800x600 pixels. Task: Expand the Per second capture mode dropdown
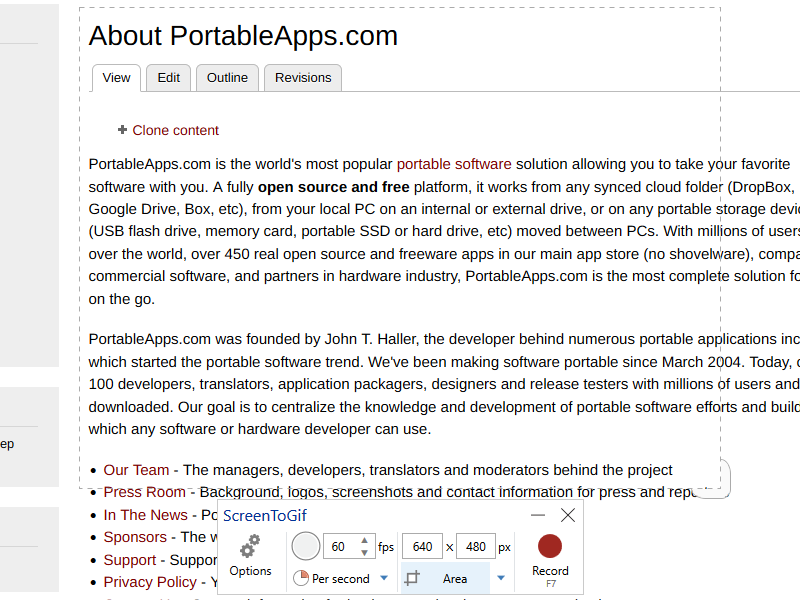(x=383, y=578)
